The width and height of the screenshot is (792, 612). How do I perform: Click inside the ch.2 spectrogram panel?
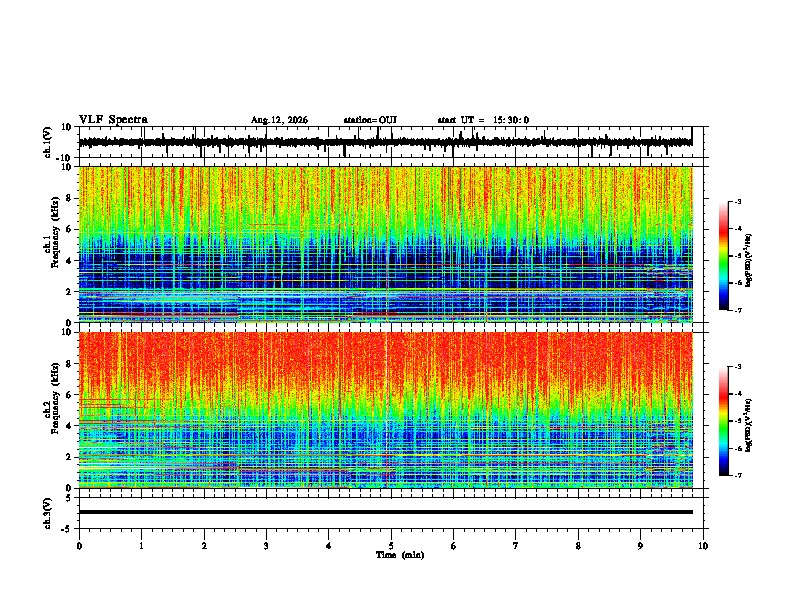pyautogui.click(x=386, y=410)
